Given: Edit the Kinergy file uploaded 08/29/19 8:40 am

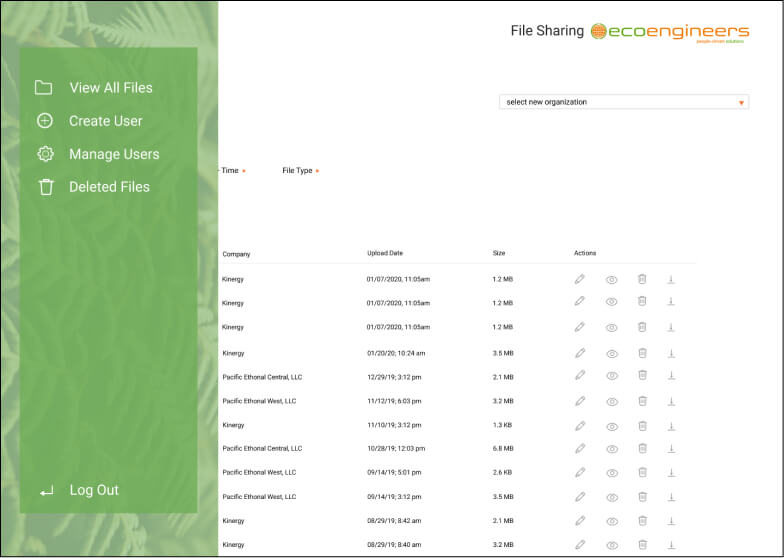Looking at the screenshot, I should click(580, 544).
